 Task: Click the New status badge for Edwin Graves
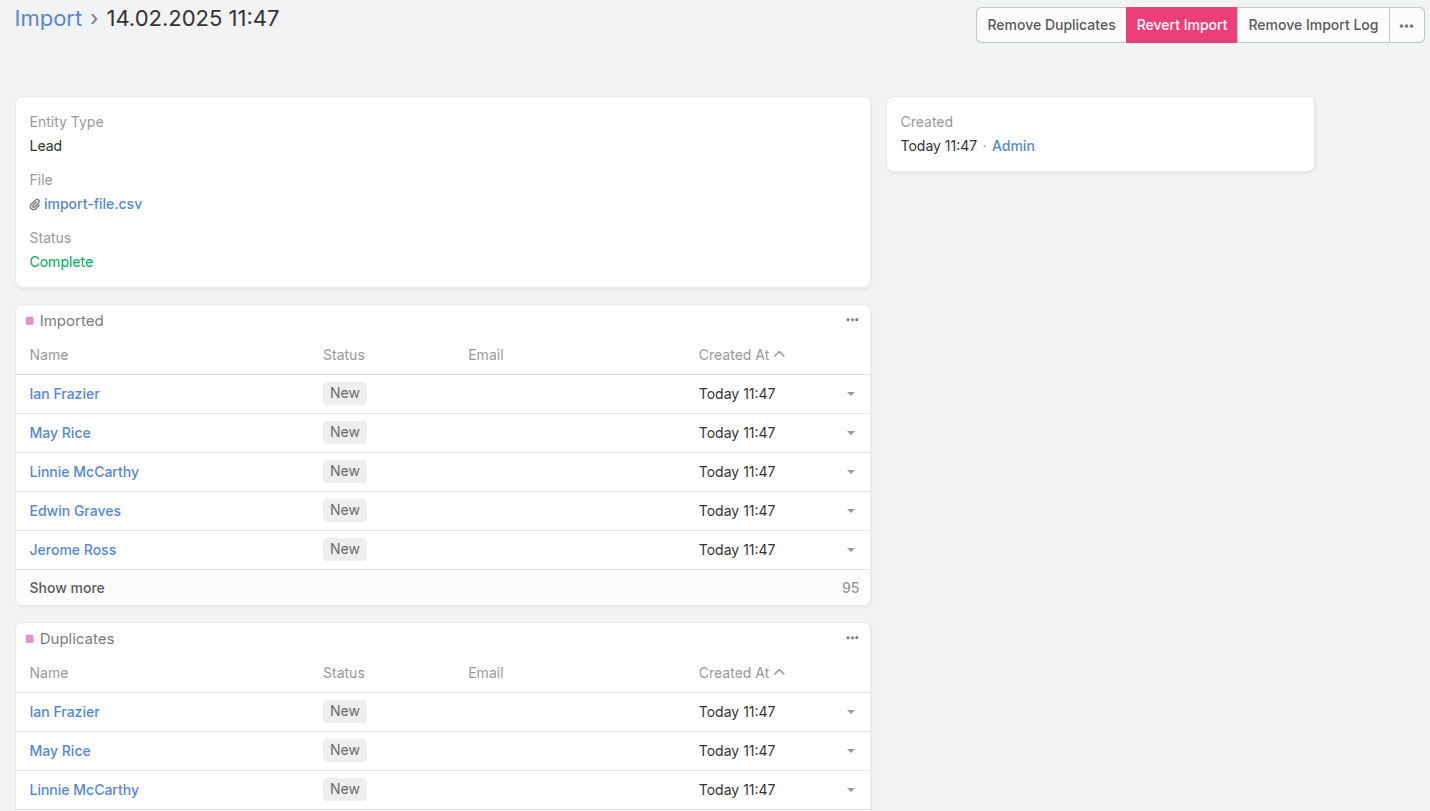click(345, 510)
